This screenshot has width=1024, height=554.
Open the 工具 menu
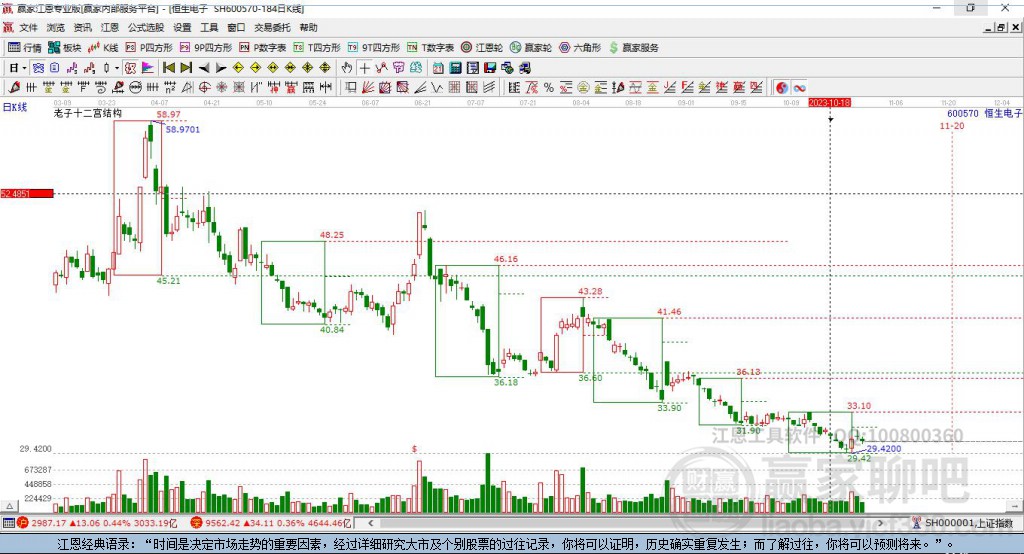click(209, 27)
